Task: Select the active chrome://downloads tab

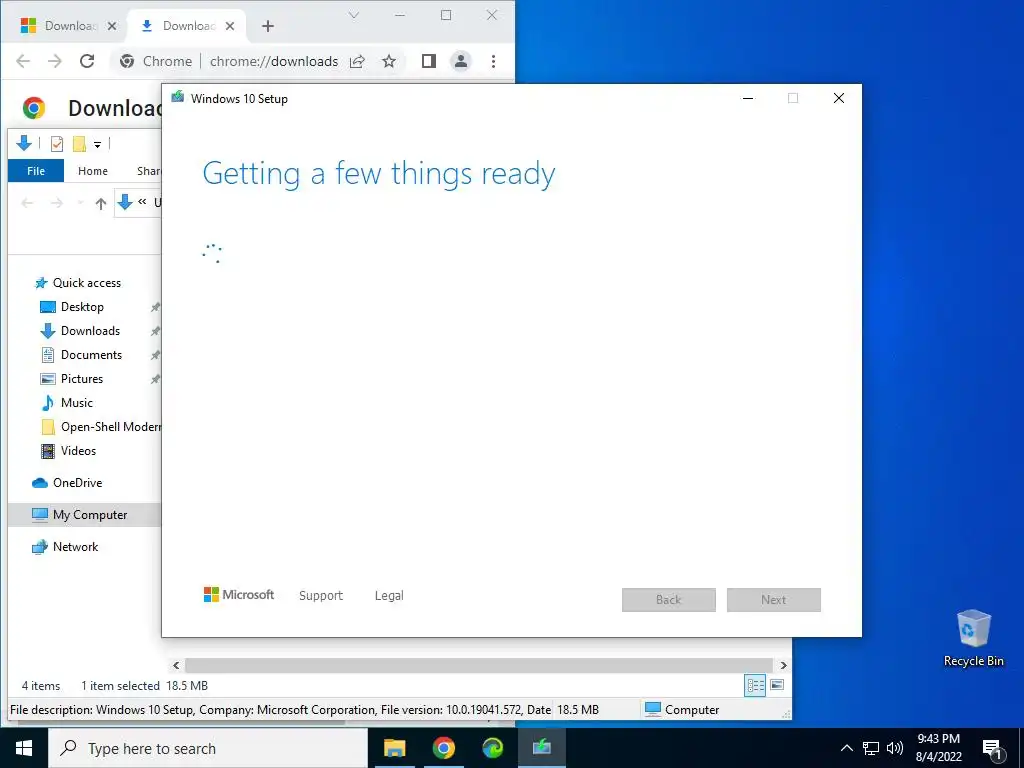Action: (186, 26)
